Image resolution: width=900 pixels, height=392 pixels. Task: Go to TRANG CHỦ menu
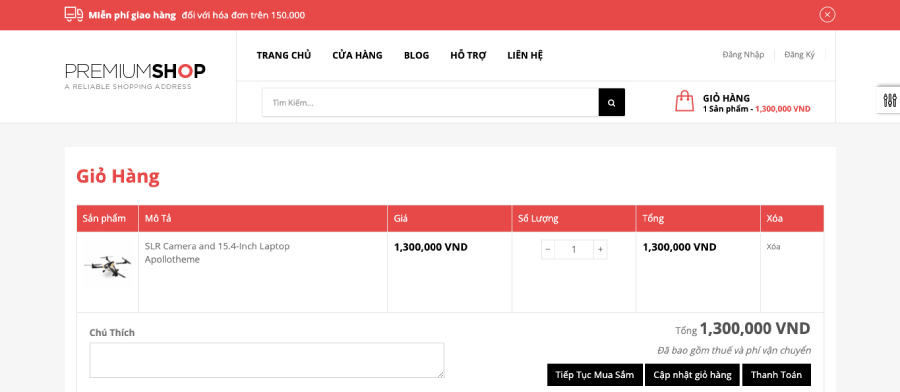284,56
